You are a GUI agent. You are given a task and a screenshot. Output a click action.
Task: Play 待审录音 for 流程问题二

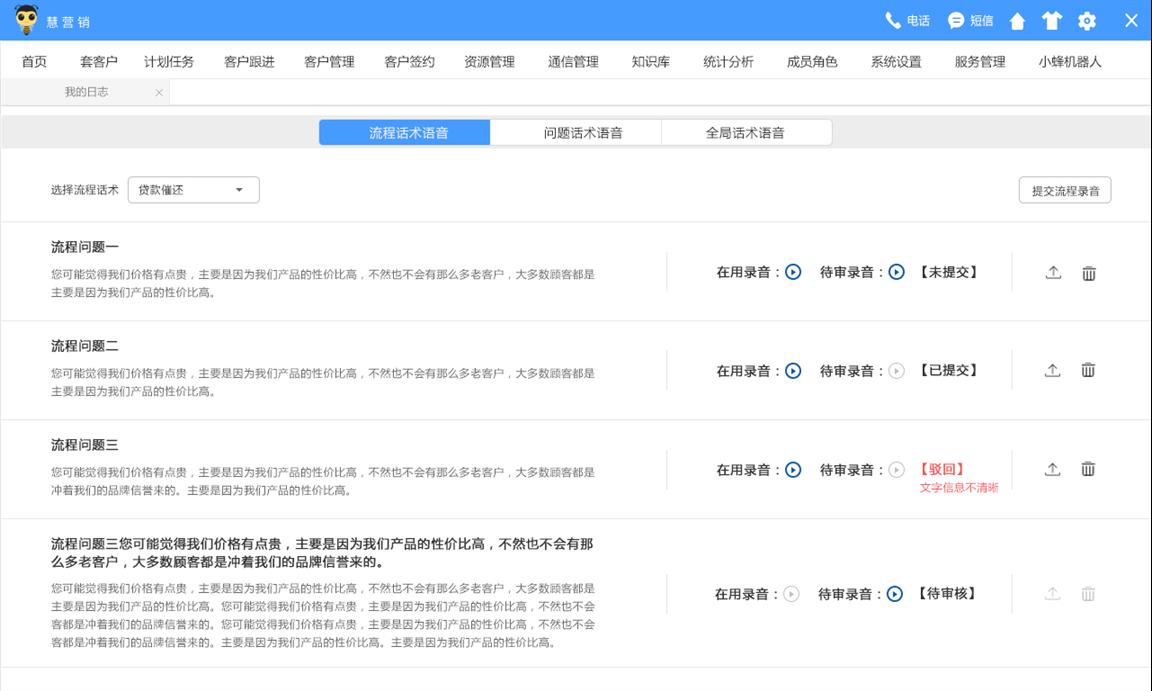[x=896, y=371]
